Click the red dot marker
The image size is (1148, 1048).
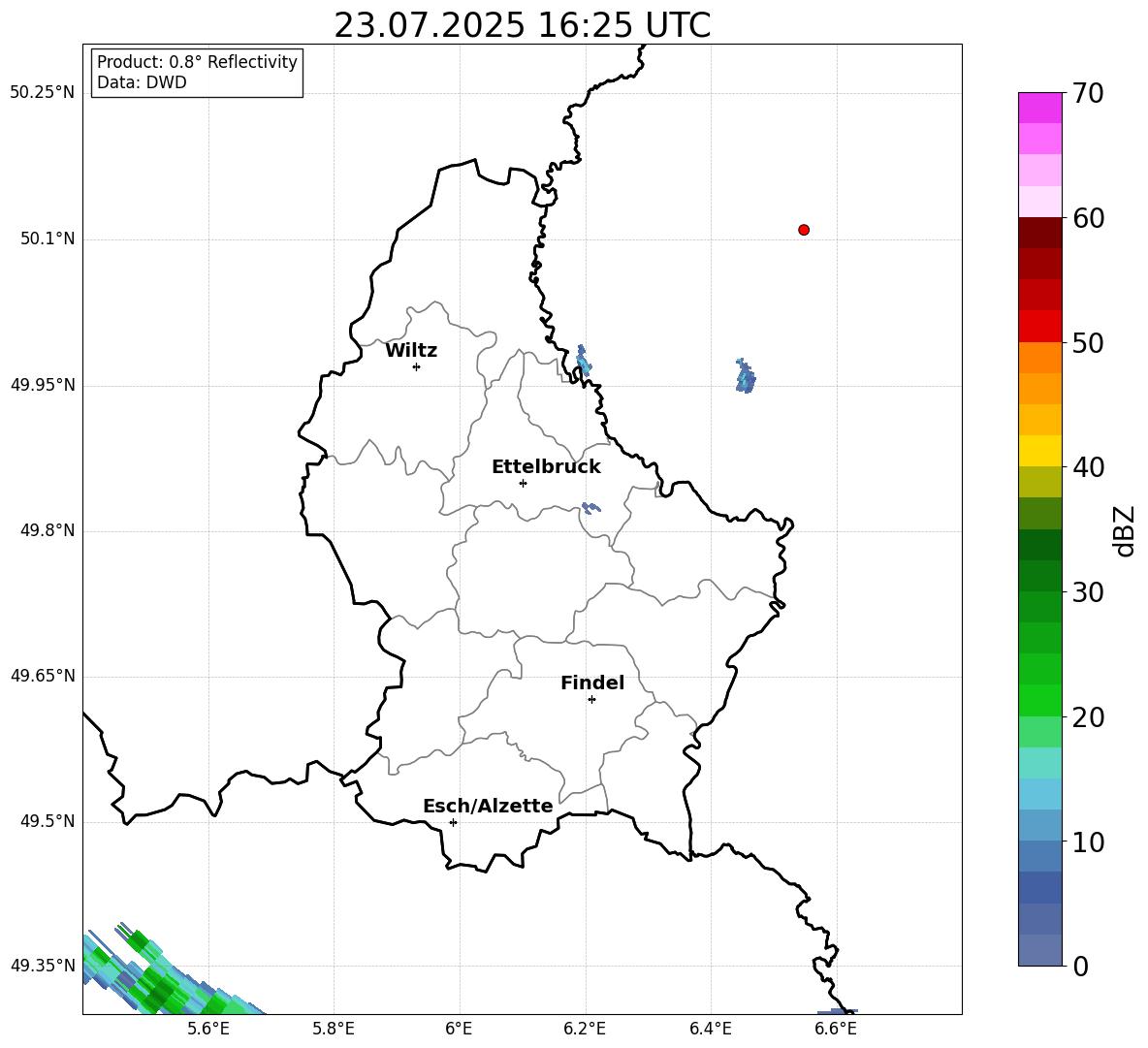point(804,230)
